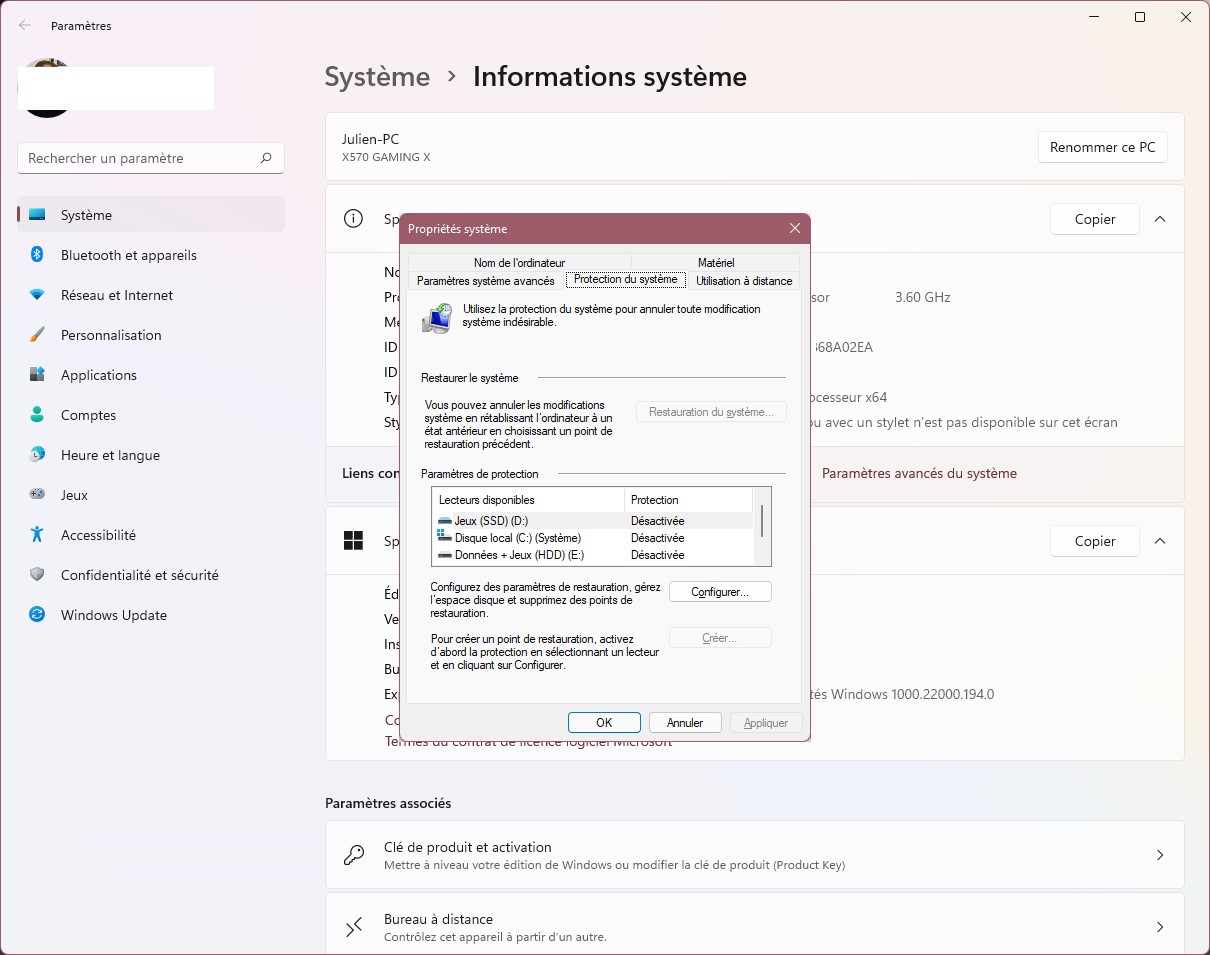Click the Configurer... button
The width and height of the screenshot is (1210, 955).
tap(720, 592)
